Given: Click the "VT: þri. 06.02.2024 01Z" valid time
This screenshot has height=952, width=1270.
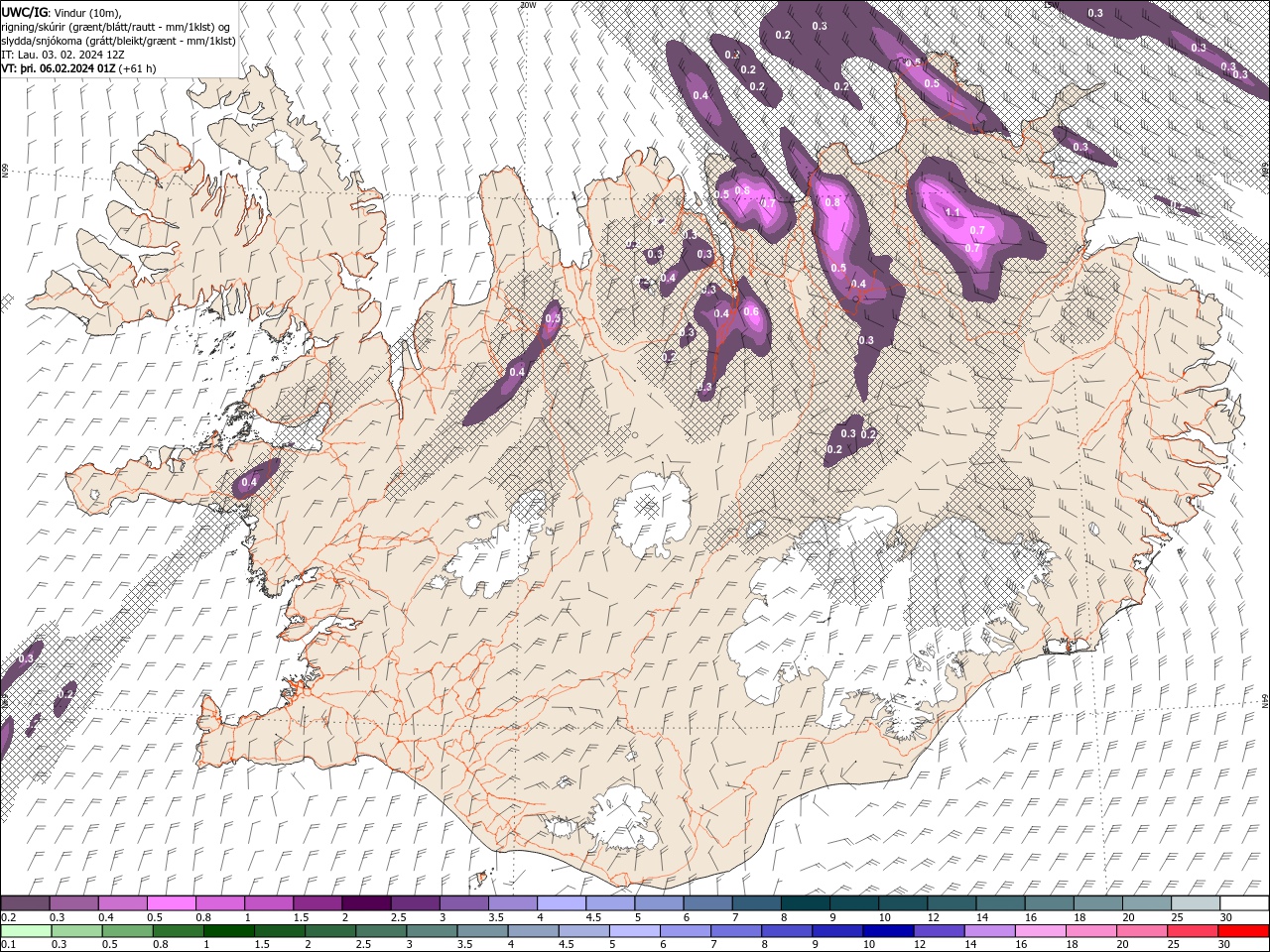Looking at the screenshot, I should pyautogui.click(x=60, y=68).
